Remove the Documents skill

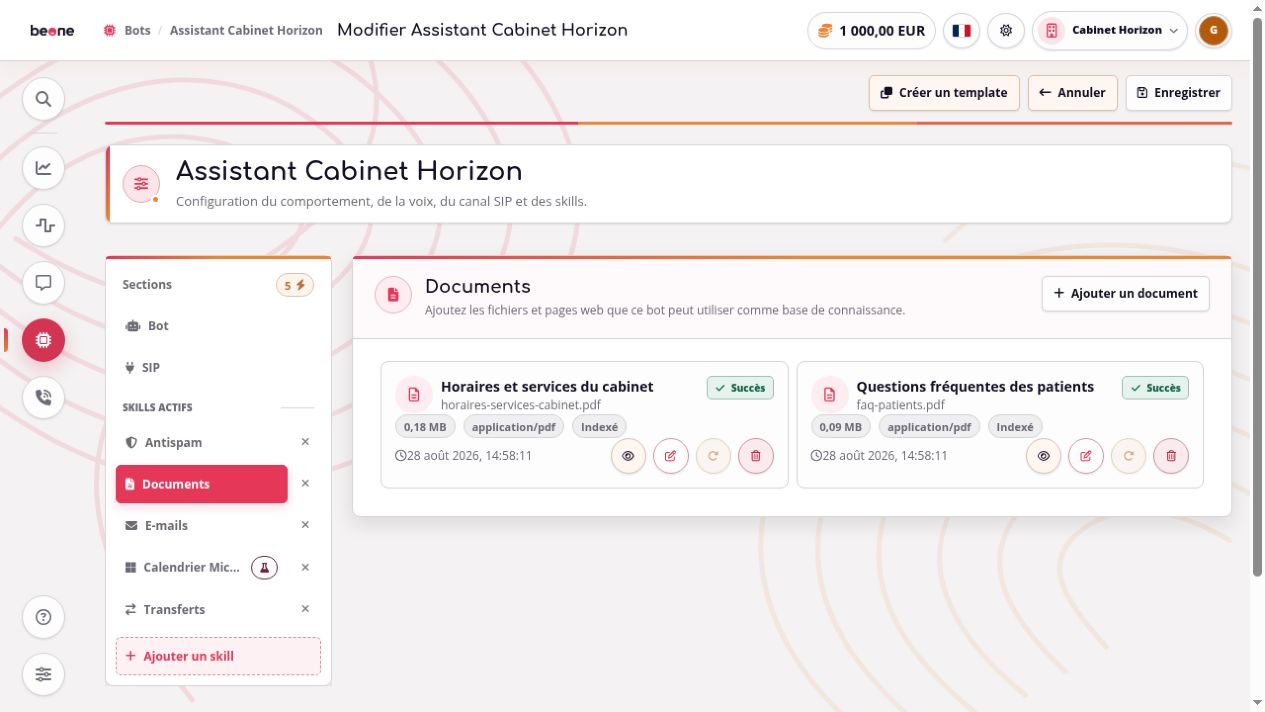pos(305,484)
